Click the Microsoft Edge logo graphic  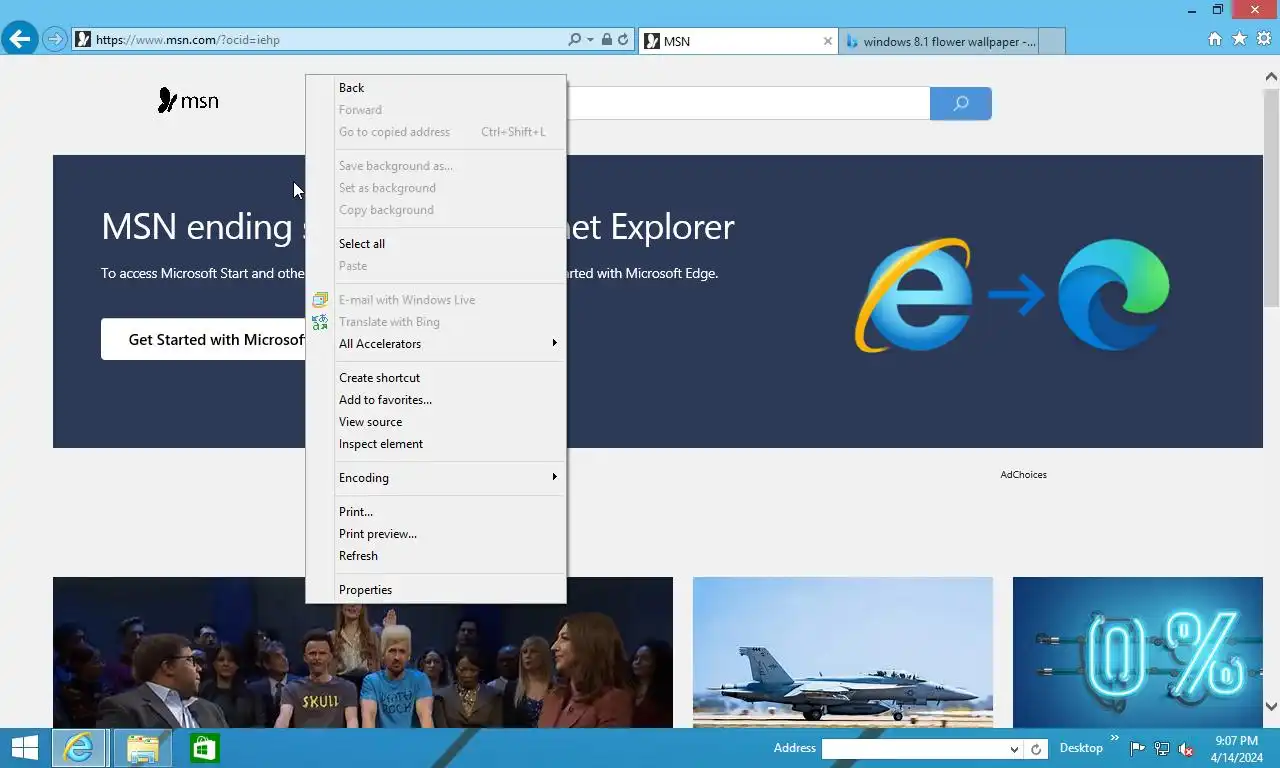tap(1114, 295)
